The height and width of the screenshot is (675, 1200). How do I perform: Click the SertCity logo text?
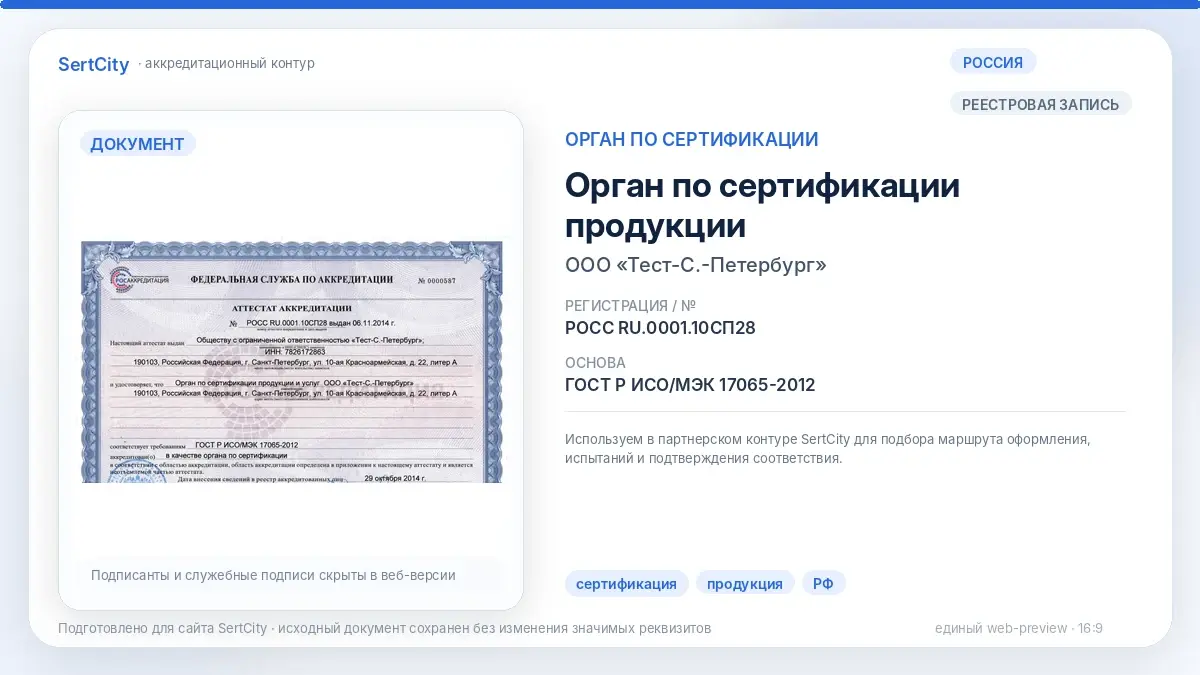click(x=94, y=64)
